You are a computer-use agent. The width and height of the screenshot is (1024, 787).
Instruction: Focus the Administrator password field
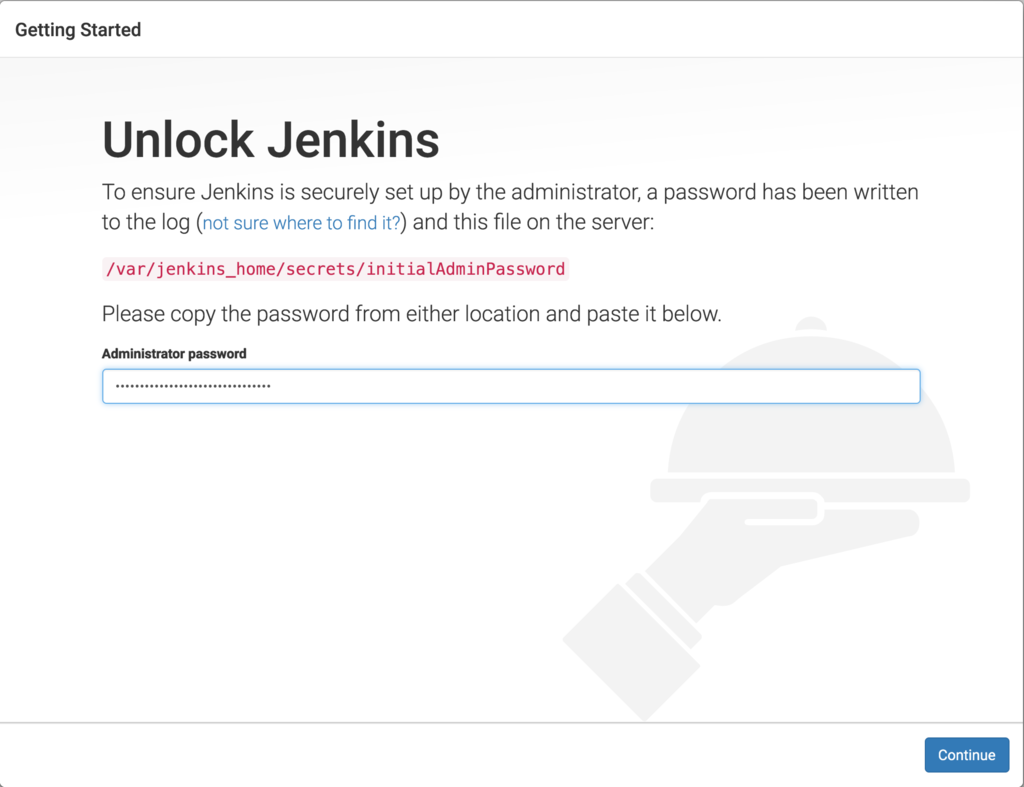[511, 386]
